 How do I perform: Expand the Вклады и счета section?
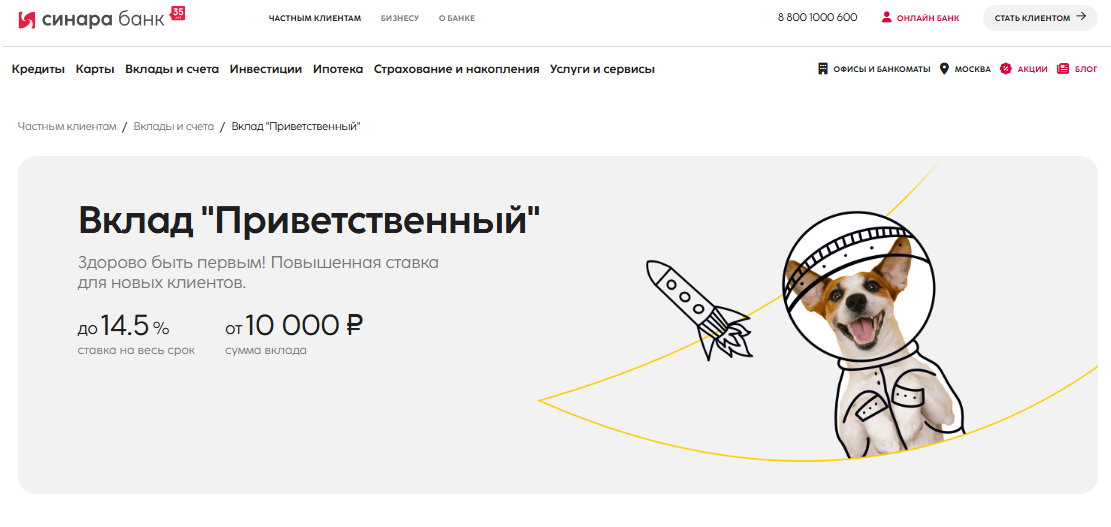pyautogui.click(x=172, y=69)
